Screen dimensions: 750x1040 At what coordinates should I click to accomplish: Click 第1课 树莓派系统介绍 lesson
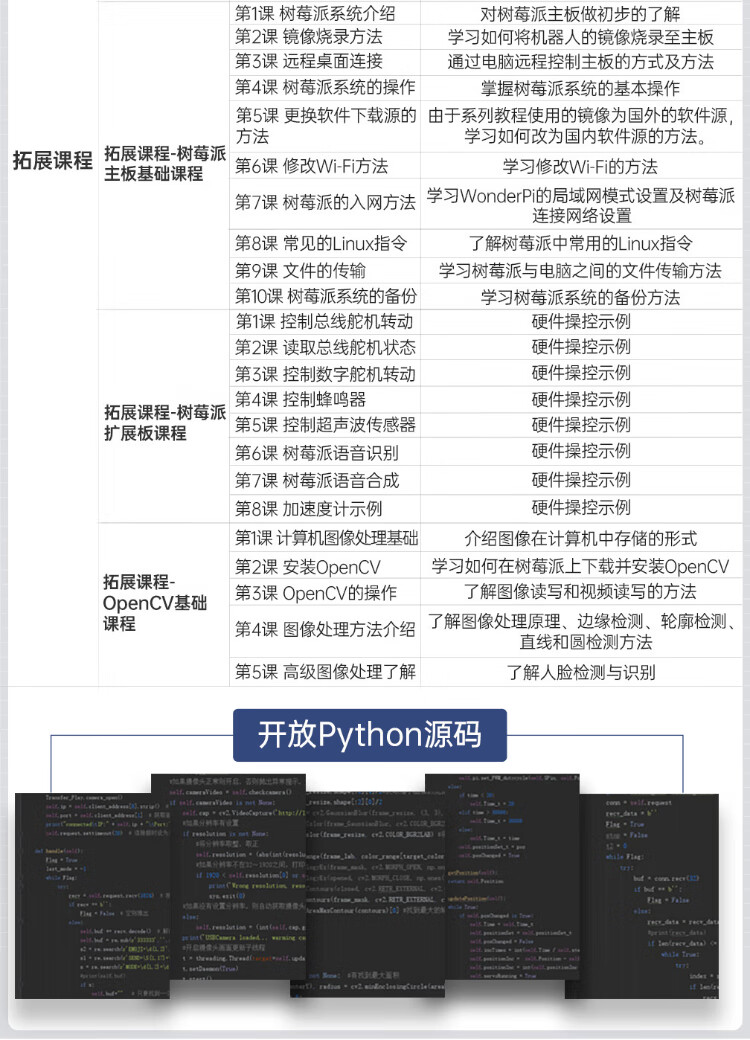point(315,13)
